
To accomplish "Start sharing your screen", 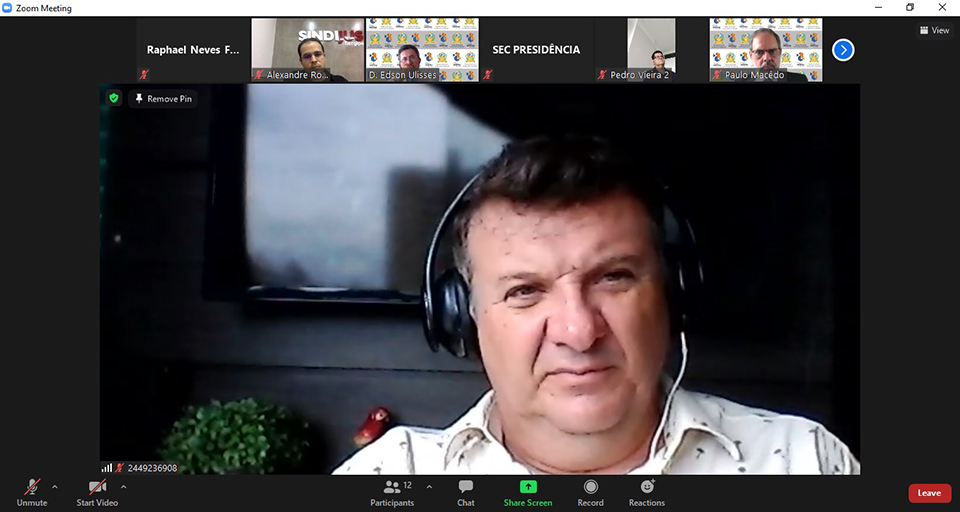I will (527, 491).
